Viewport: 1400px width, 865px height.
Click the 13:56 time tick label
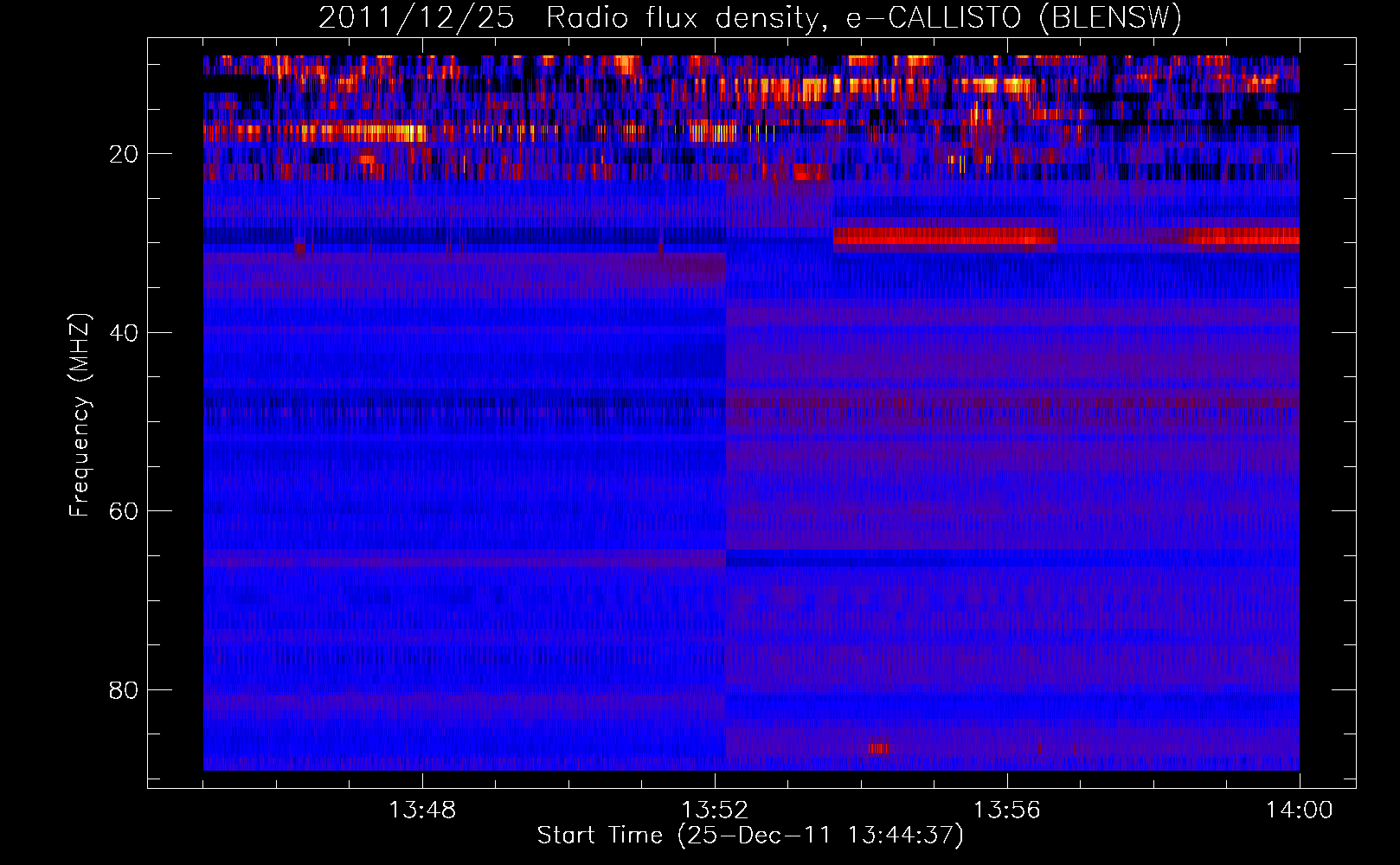1007,811
